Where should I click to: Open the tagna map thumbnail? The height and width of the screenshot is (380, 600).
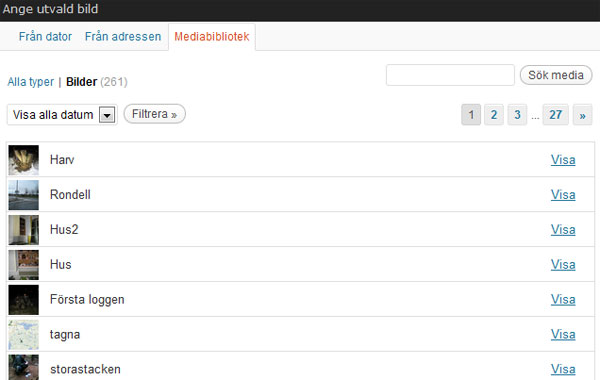24,335
